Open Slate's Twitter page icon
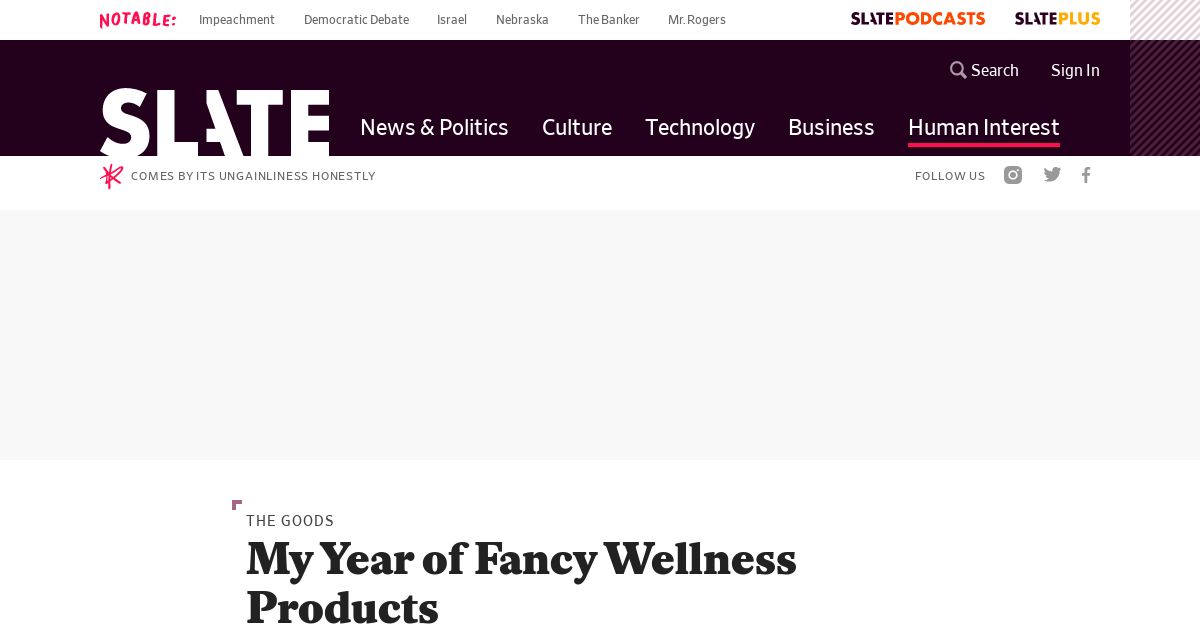The width and height of the screenshot is (1200, 630). [x=1052, y=175]
